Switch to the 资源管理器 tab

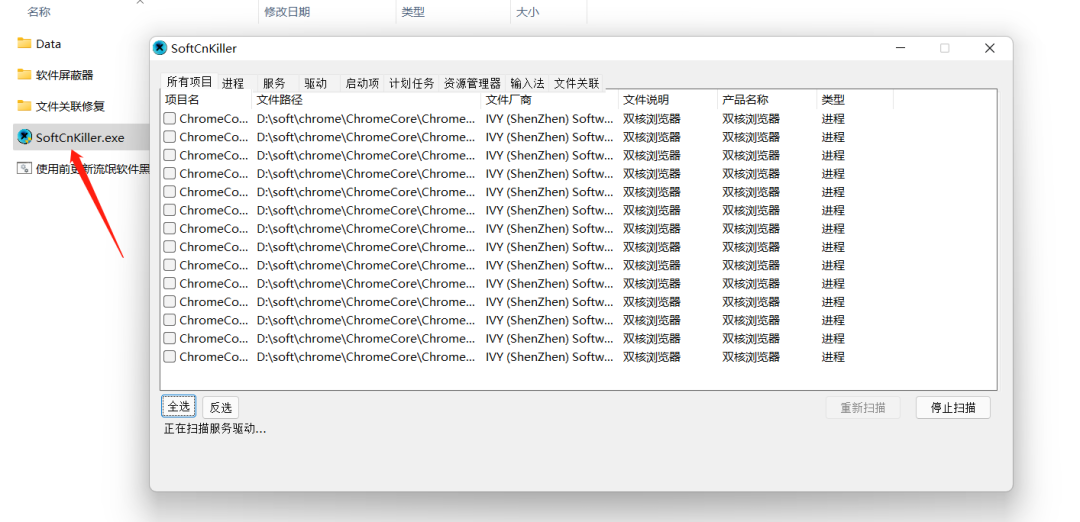click(472, 83)
